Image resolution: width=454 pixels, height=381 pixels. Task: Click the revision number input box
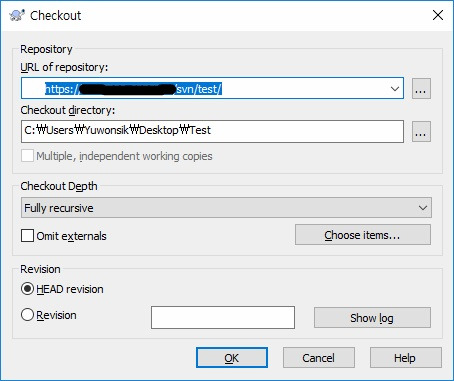point(223,317)
